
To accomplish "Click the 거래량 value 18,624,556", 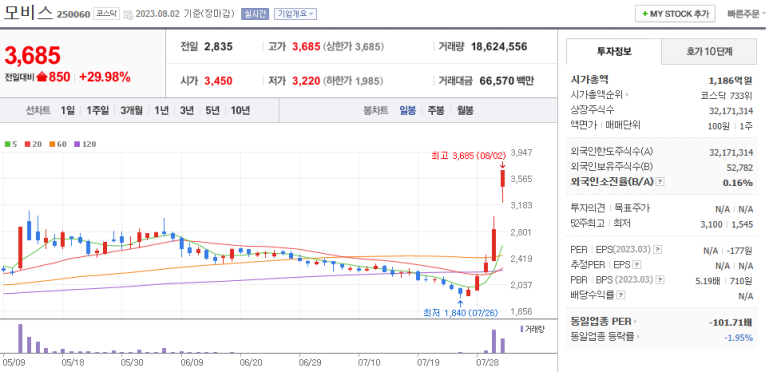I will pyautogui.click(x=499, y=47).
